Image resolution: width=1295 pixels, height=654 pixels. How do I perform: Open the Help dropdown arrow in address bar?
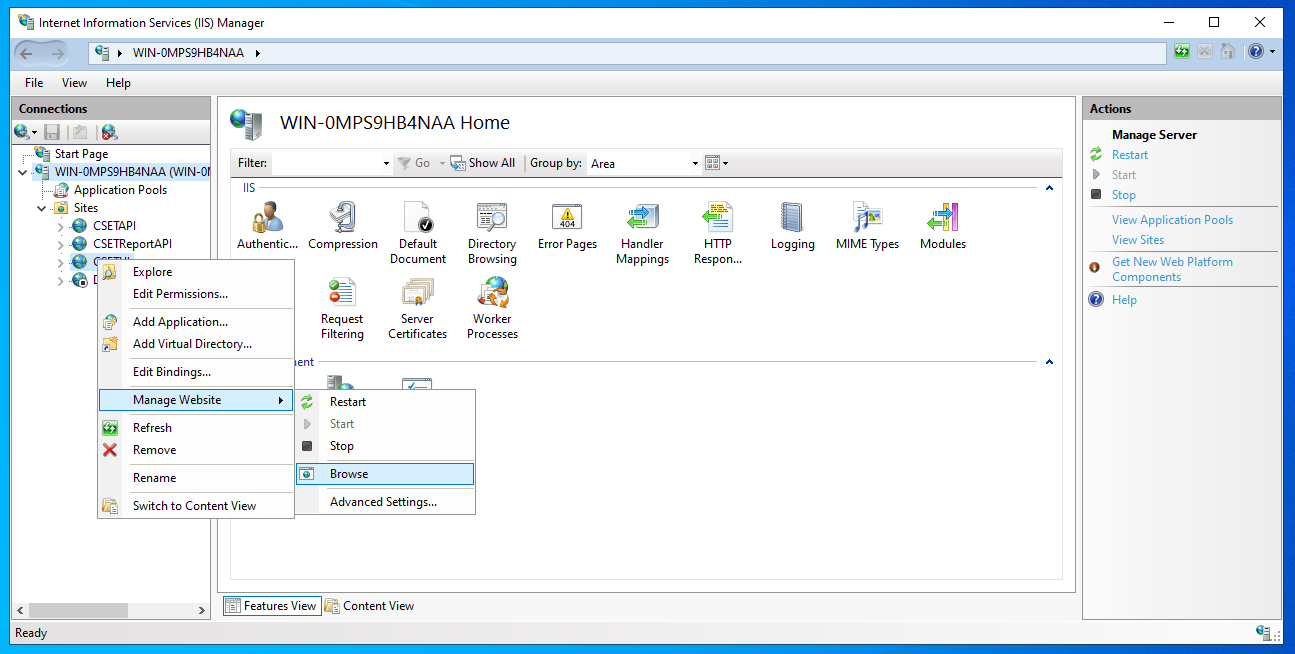(x=1272, y=52)
